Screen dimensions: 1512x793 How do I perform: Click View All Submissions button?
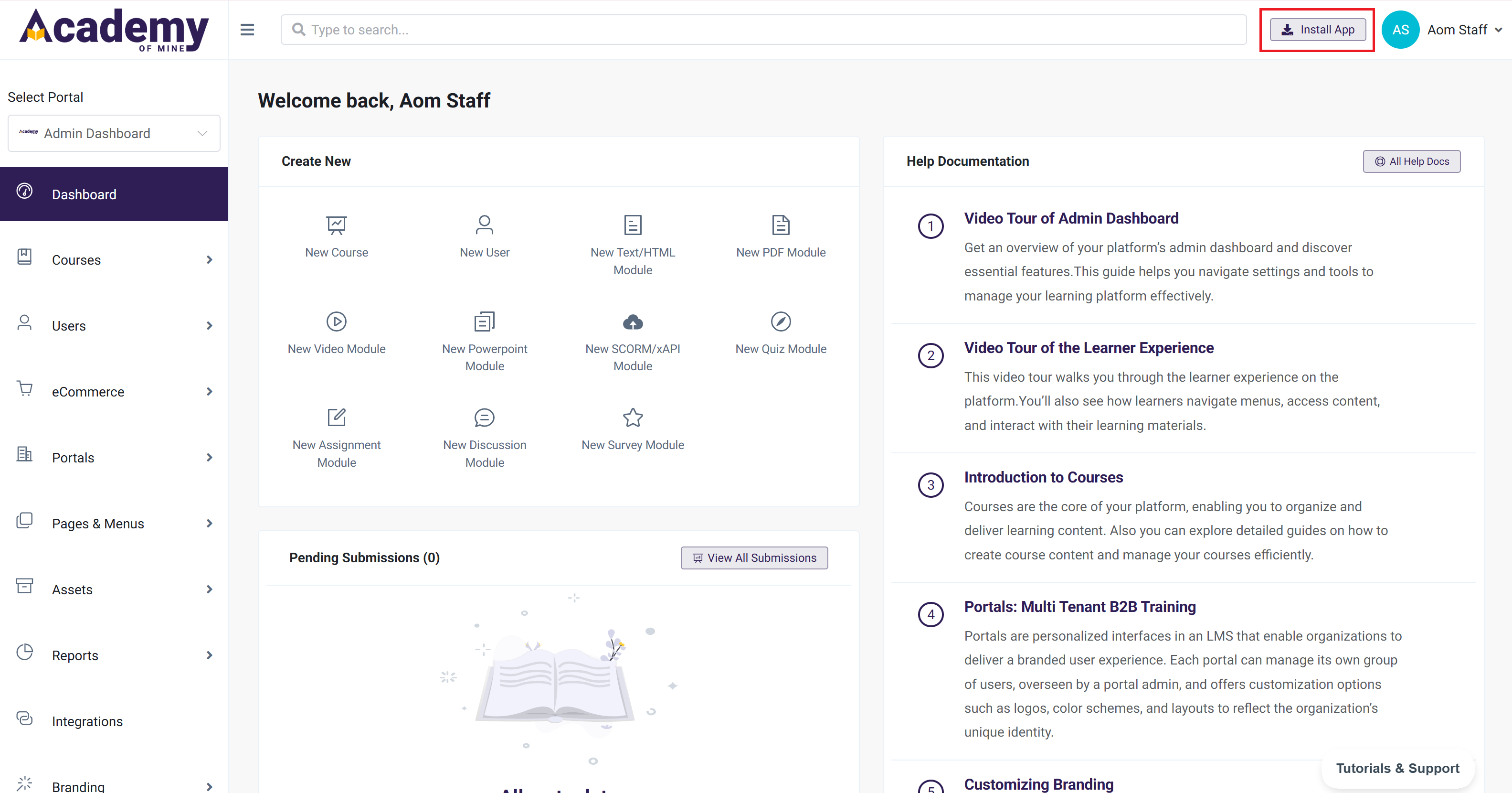click(x=754, y=557)
